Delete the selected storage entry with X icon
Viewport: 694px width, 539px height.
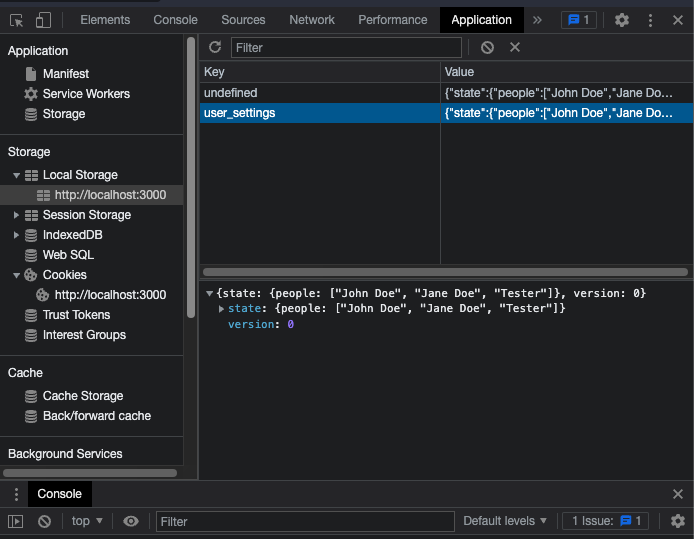(515, 47)
